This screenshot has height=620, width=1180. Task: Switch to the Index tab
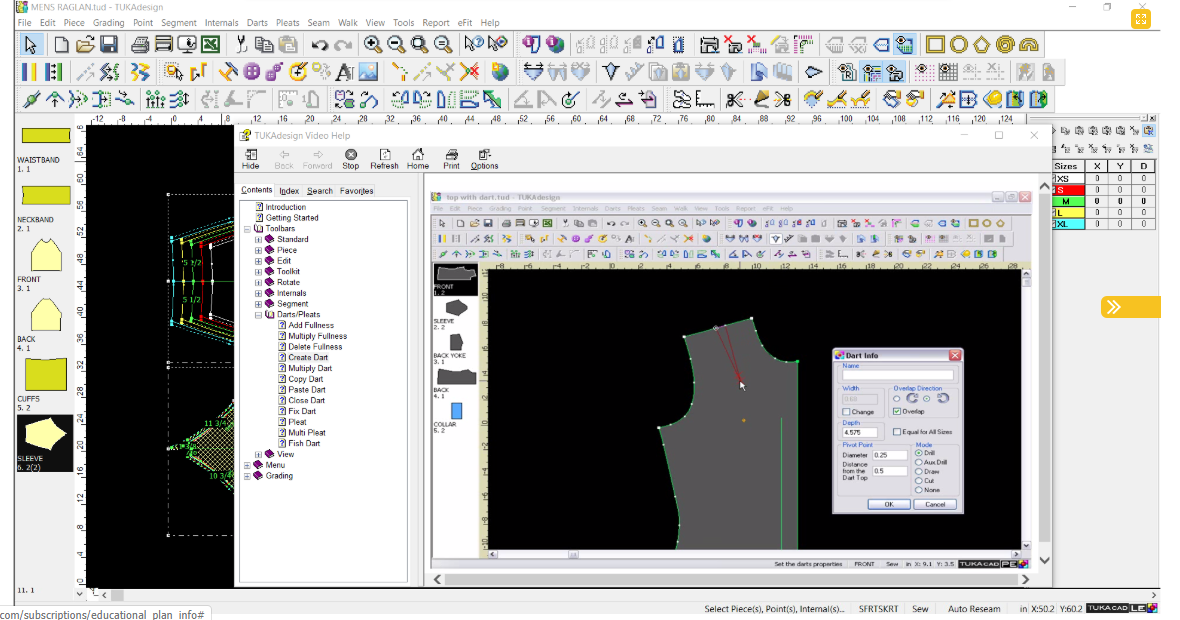coord(289,191)
